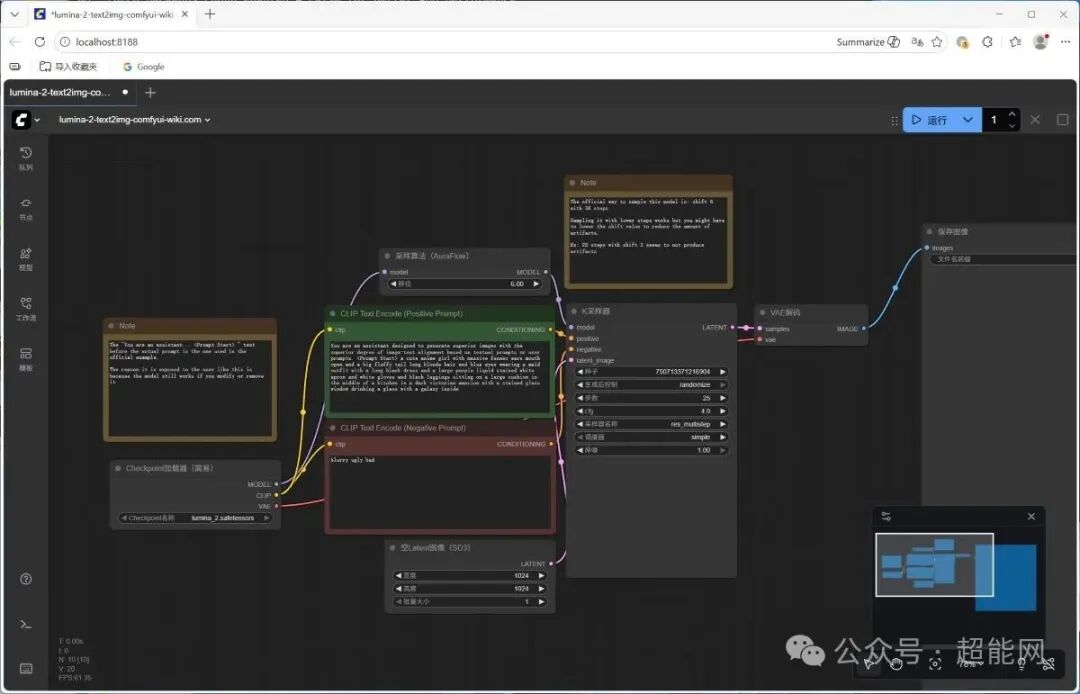Viewport: 1080px width, 694px height.
Task: Increase the shift value in AuraFlow sampling node
Action: pyautogui.click(x=537, y=284)
